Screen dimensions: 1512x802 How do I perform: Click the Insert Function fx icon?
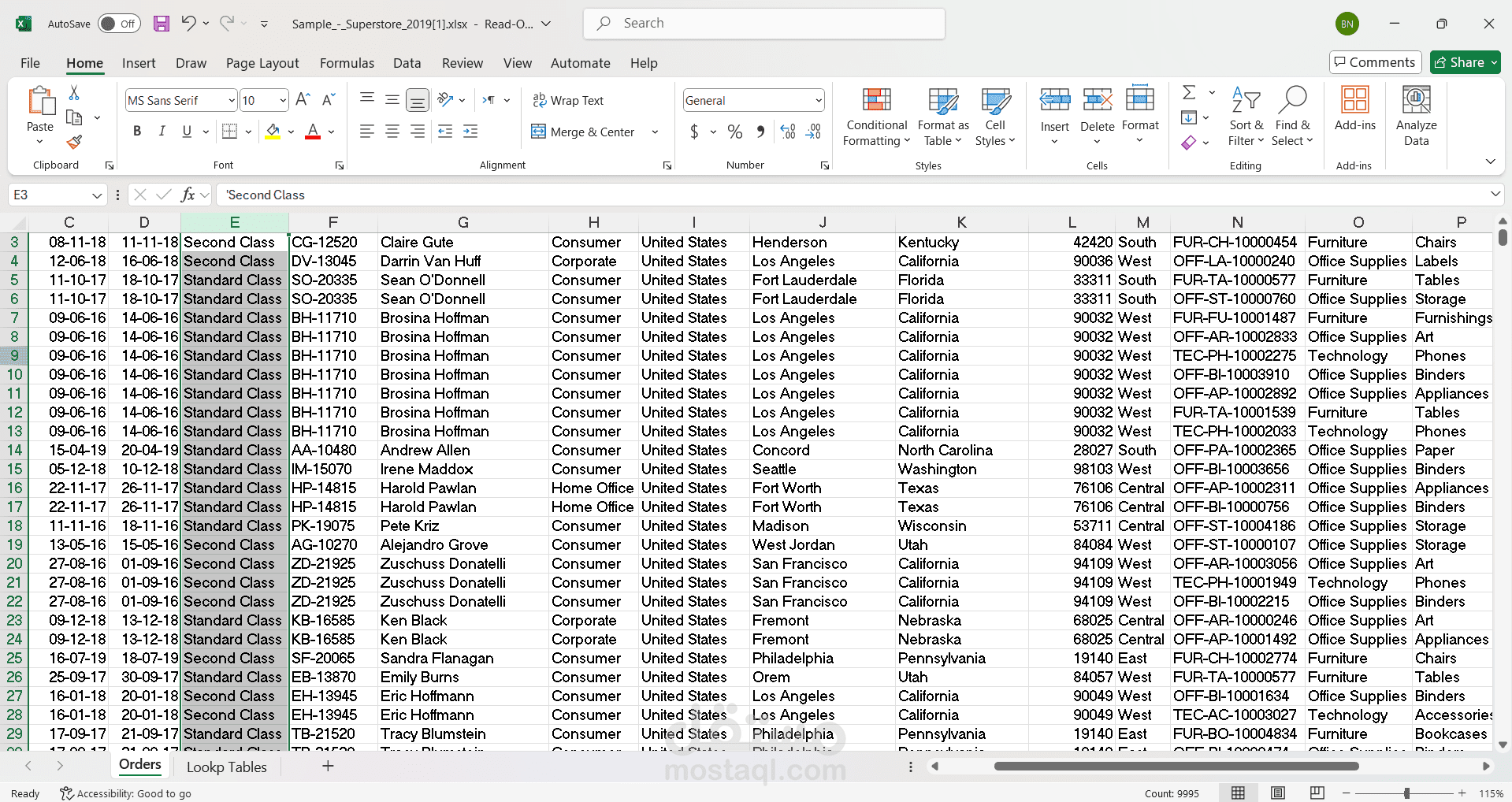click(x=188, y=195)
